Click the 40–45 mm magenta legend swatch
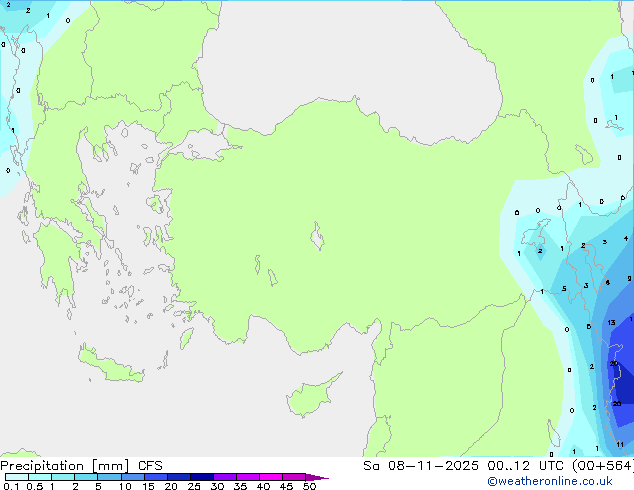Image resolution: width=634 pixels, height=490 pixels. (x=271, y=477)
